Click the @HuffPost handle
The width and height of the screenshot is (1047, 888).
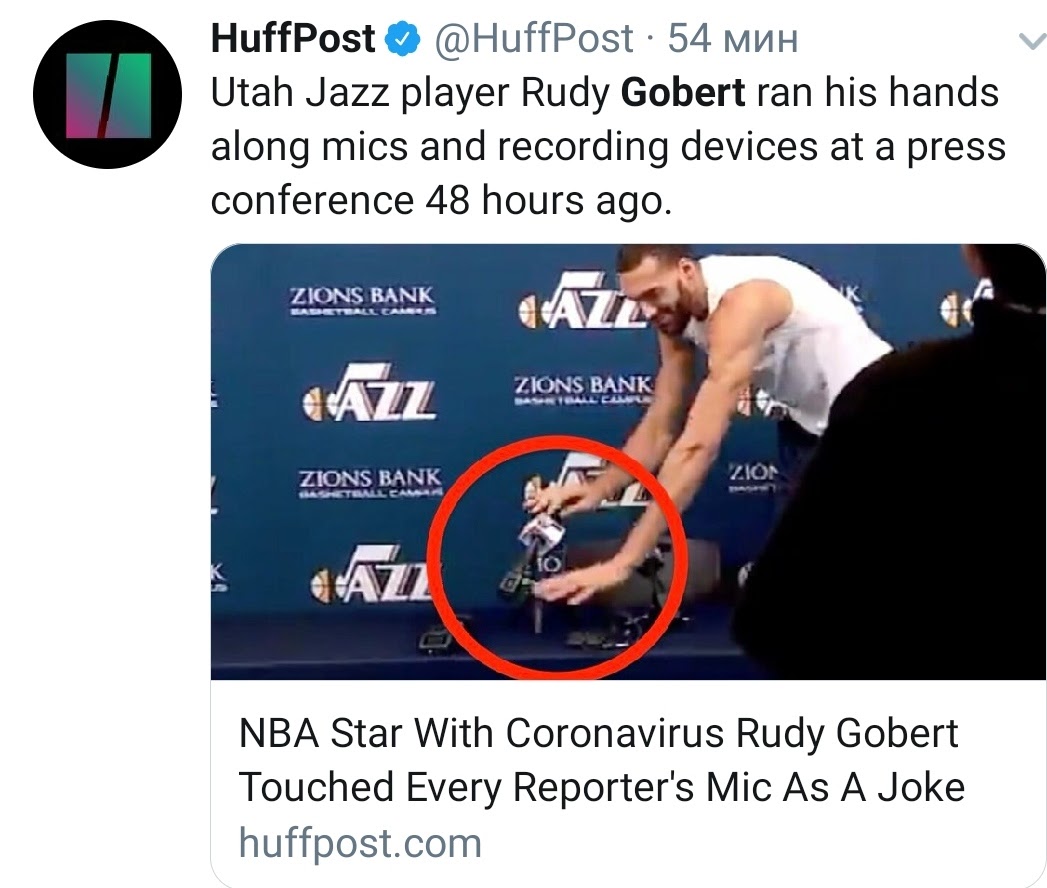[x=533, y=39]
